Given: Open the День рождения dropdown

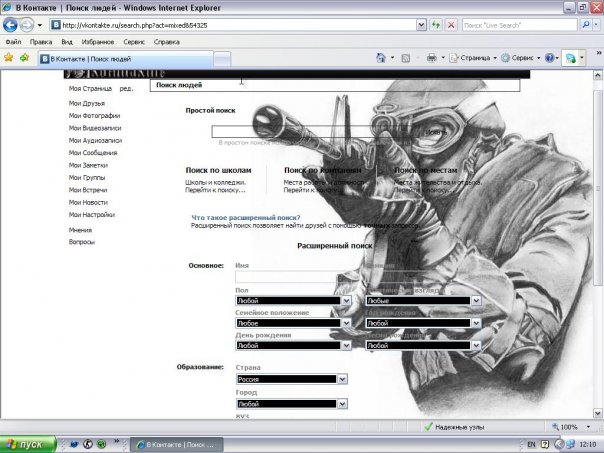Looking at the screenshot, I should click(293, 346).
